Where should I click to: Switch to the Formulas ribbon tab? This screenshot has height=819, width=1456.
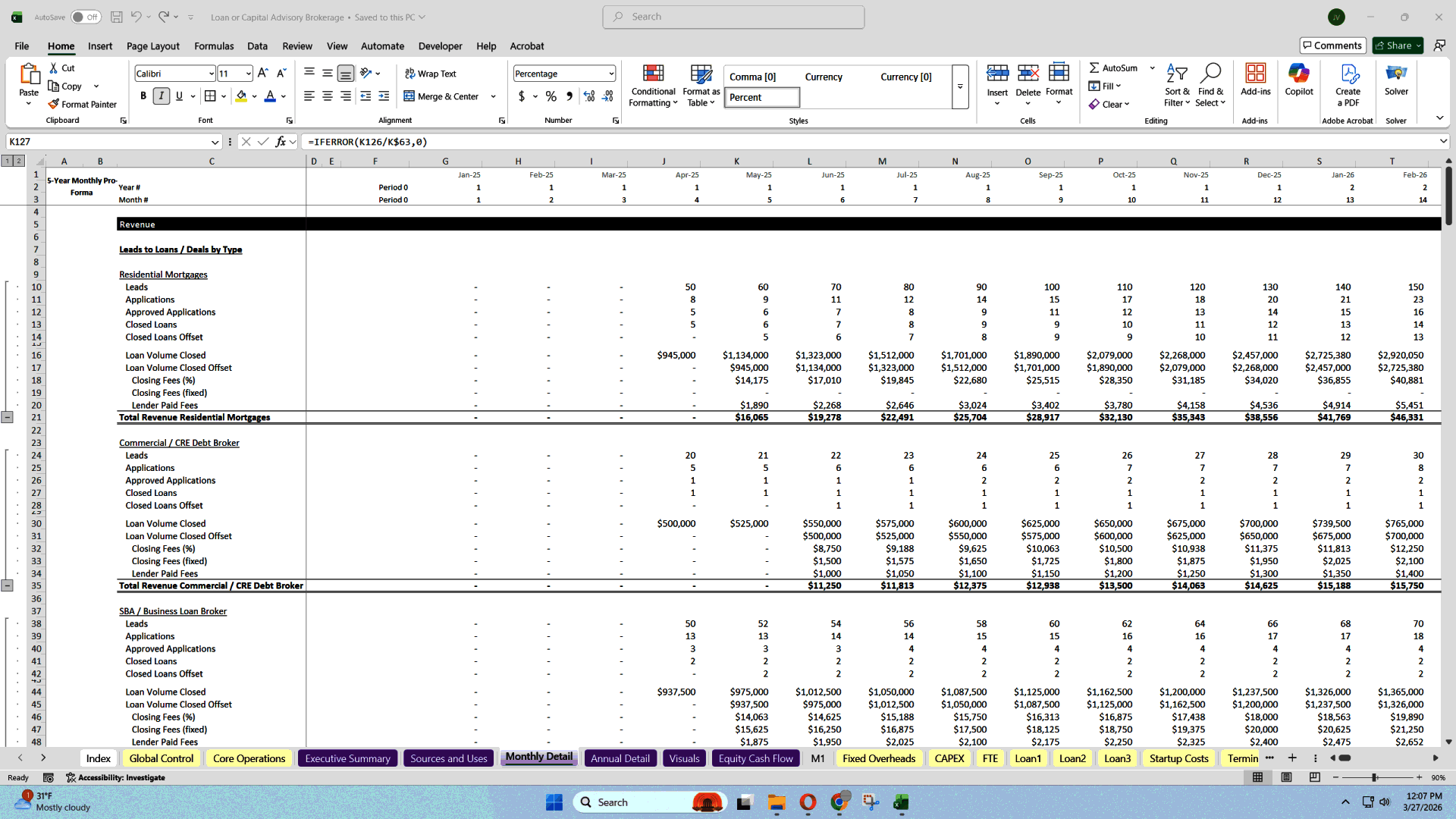pyautogui.click(x=213, y=45)
